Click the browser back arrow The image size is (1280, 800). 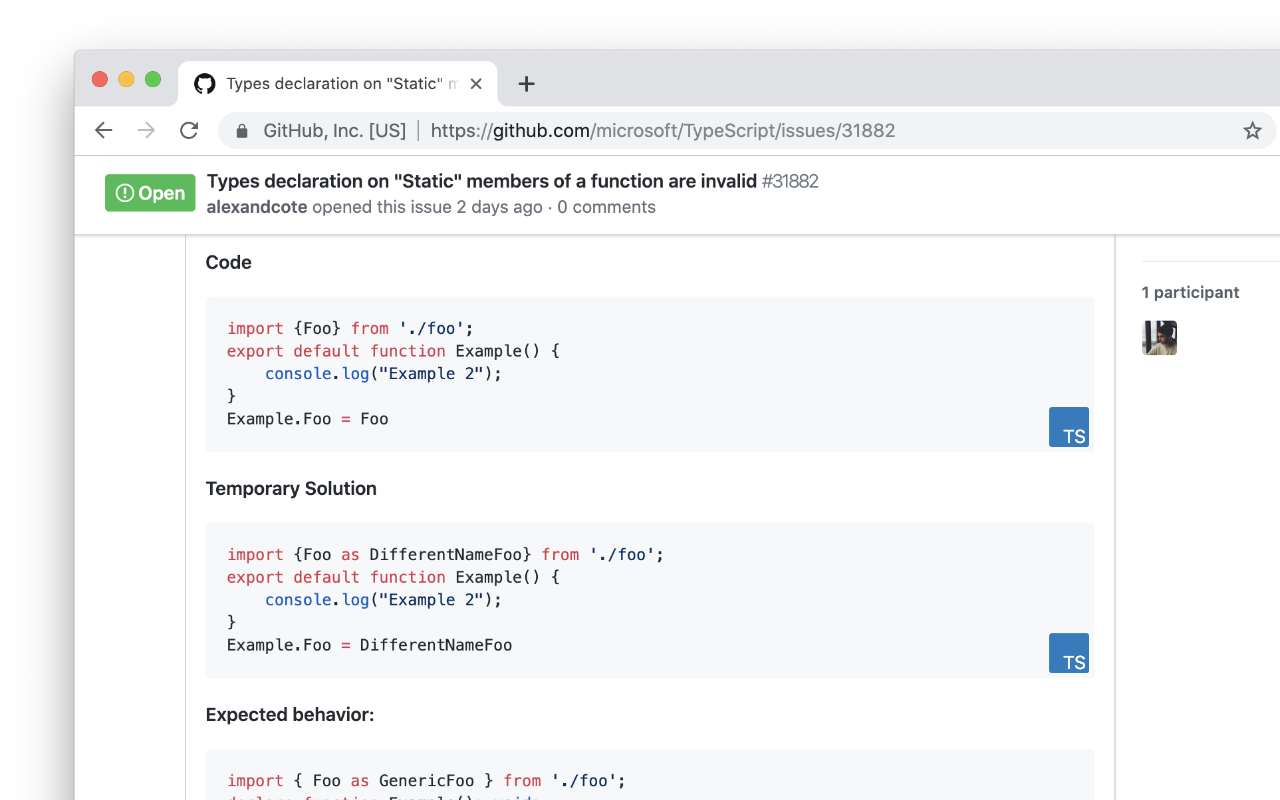click(104, 130)
